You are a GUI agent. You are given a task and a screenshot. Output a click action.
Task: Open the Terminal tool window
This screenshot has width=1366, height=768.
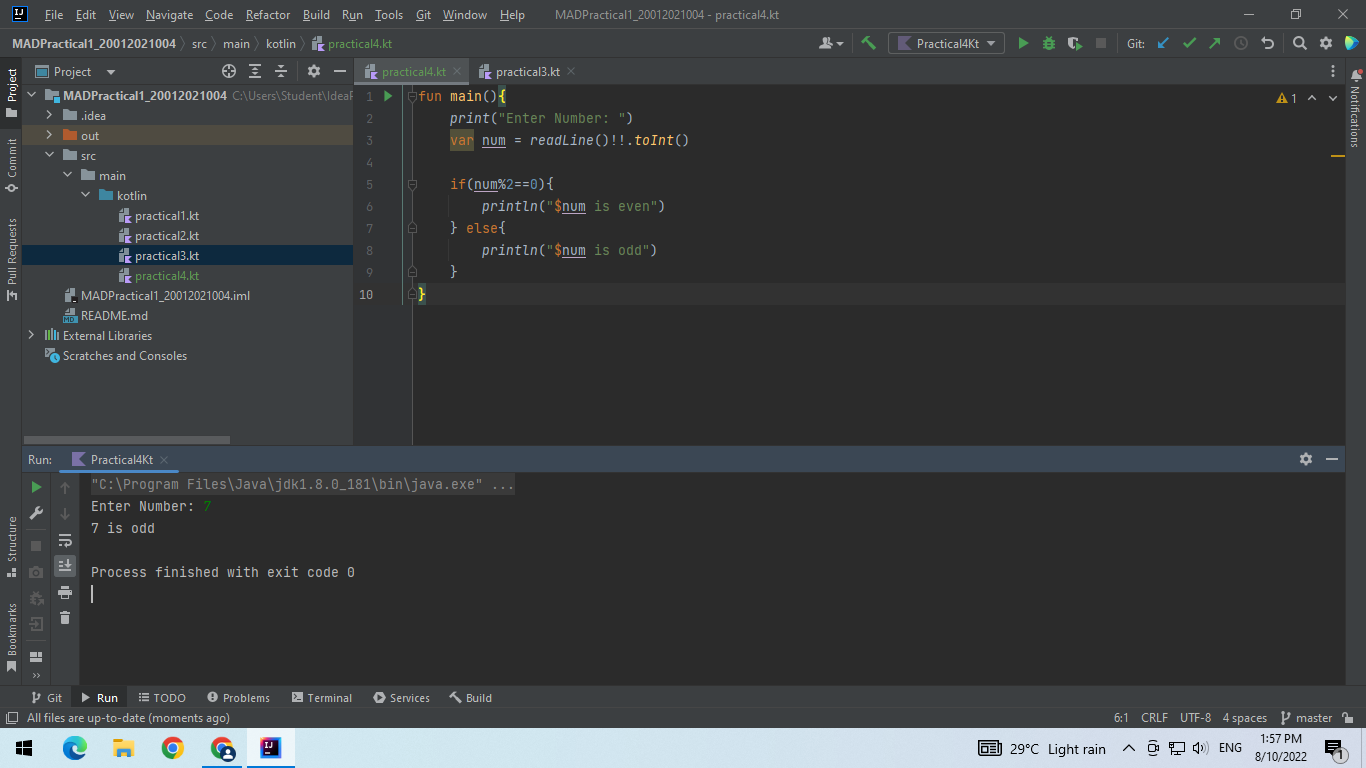[x=321, y=697]
